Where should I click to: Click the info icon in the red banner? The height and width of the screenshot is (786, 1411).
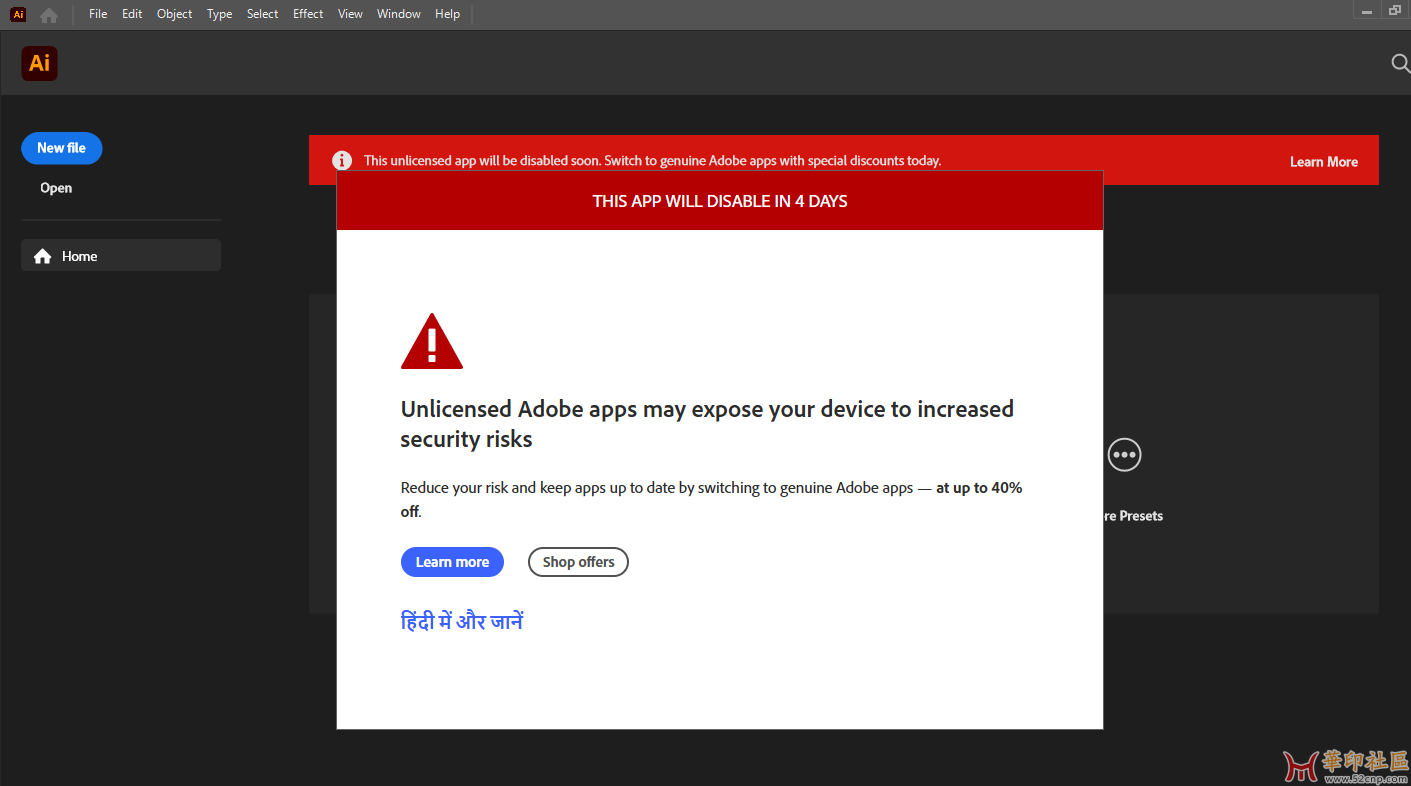click(342, 160)
